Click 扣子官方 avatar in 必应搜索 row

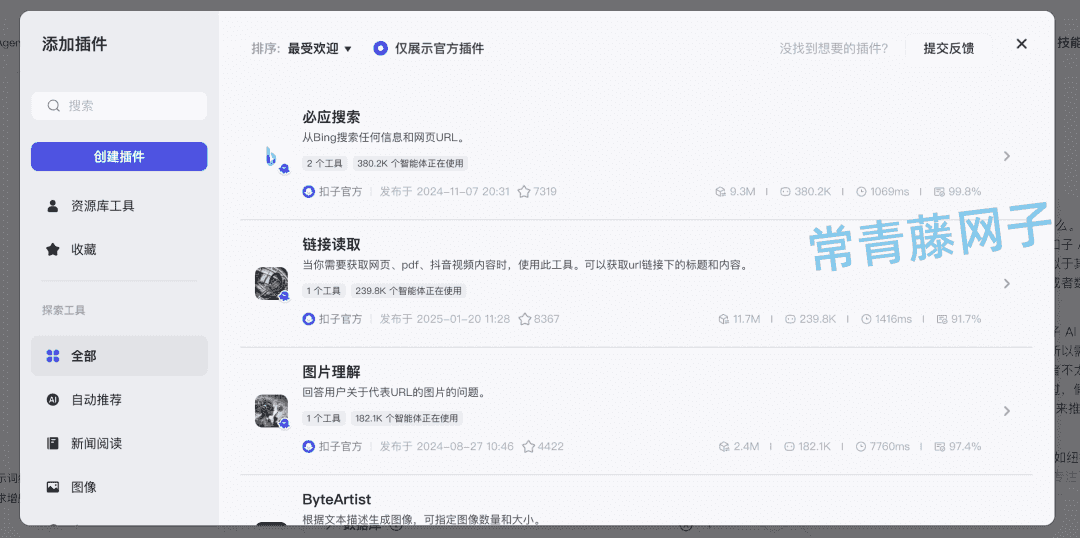[x=309, y=192]
